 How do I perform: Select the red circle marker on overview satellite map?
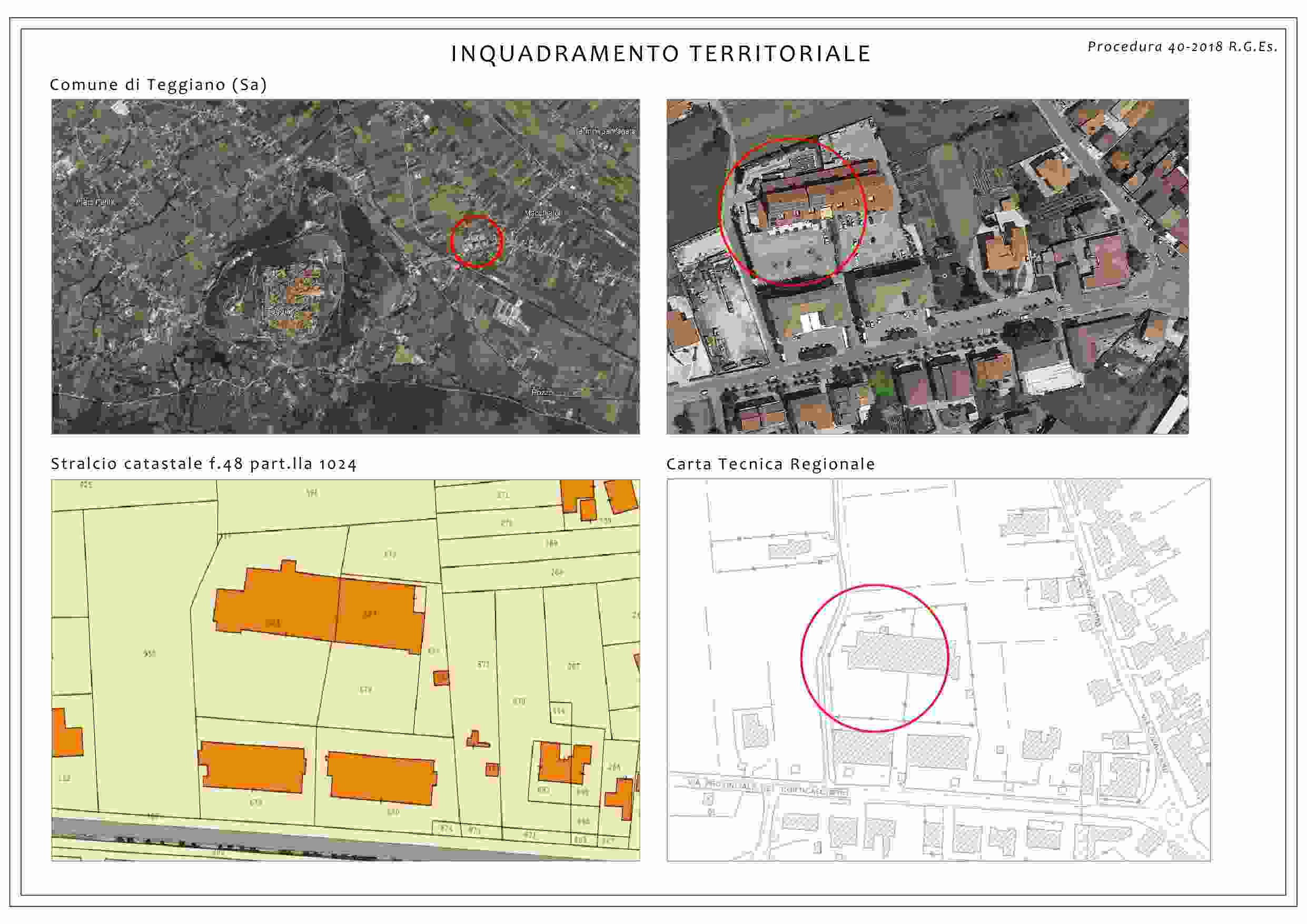coord(477,241)
